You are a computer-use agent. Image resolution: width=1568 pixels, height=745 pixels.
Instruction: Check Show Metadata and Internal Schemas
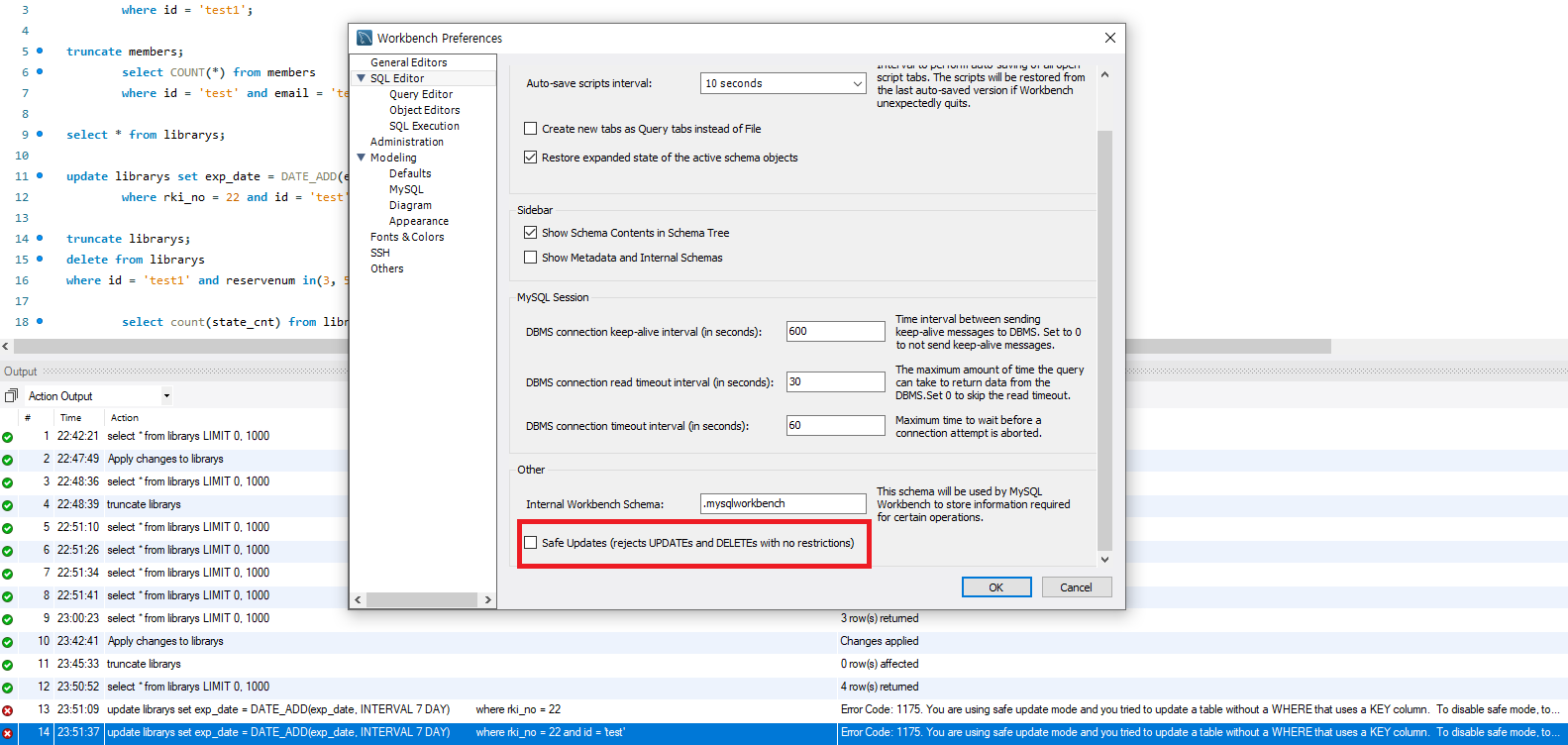(531, 258)
